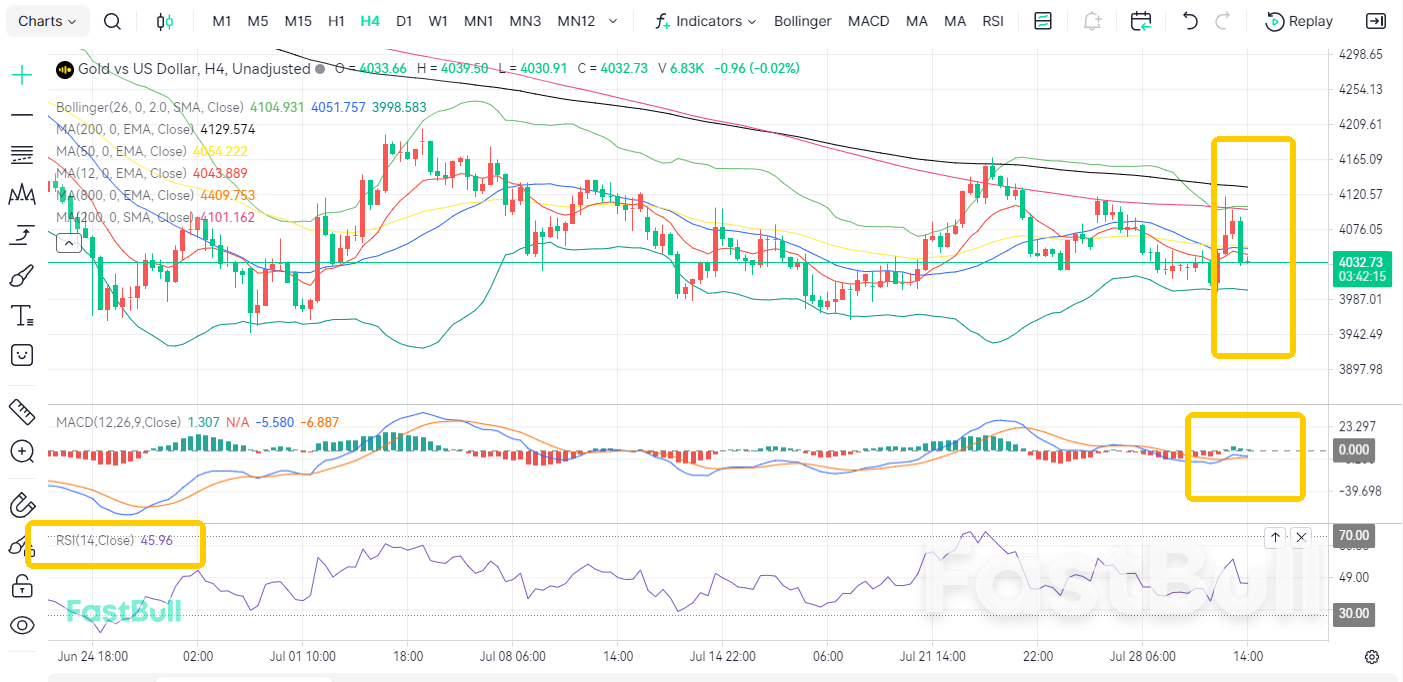Open the forecast arrow tool
This screenshot has height=682, width=1403.
pyautogui.click(x=22, y=235)
